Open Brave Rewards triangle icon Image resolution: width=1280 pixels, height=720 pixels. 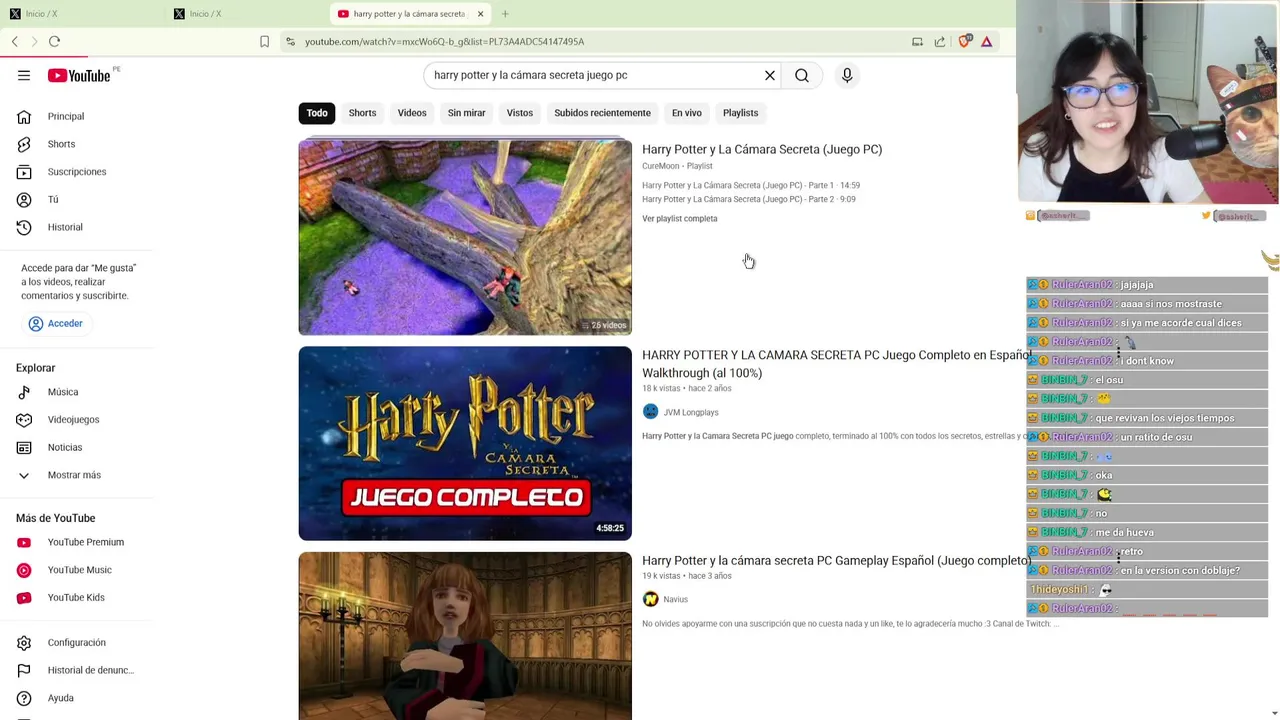(x=986, y=41)
